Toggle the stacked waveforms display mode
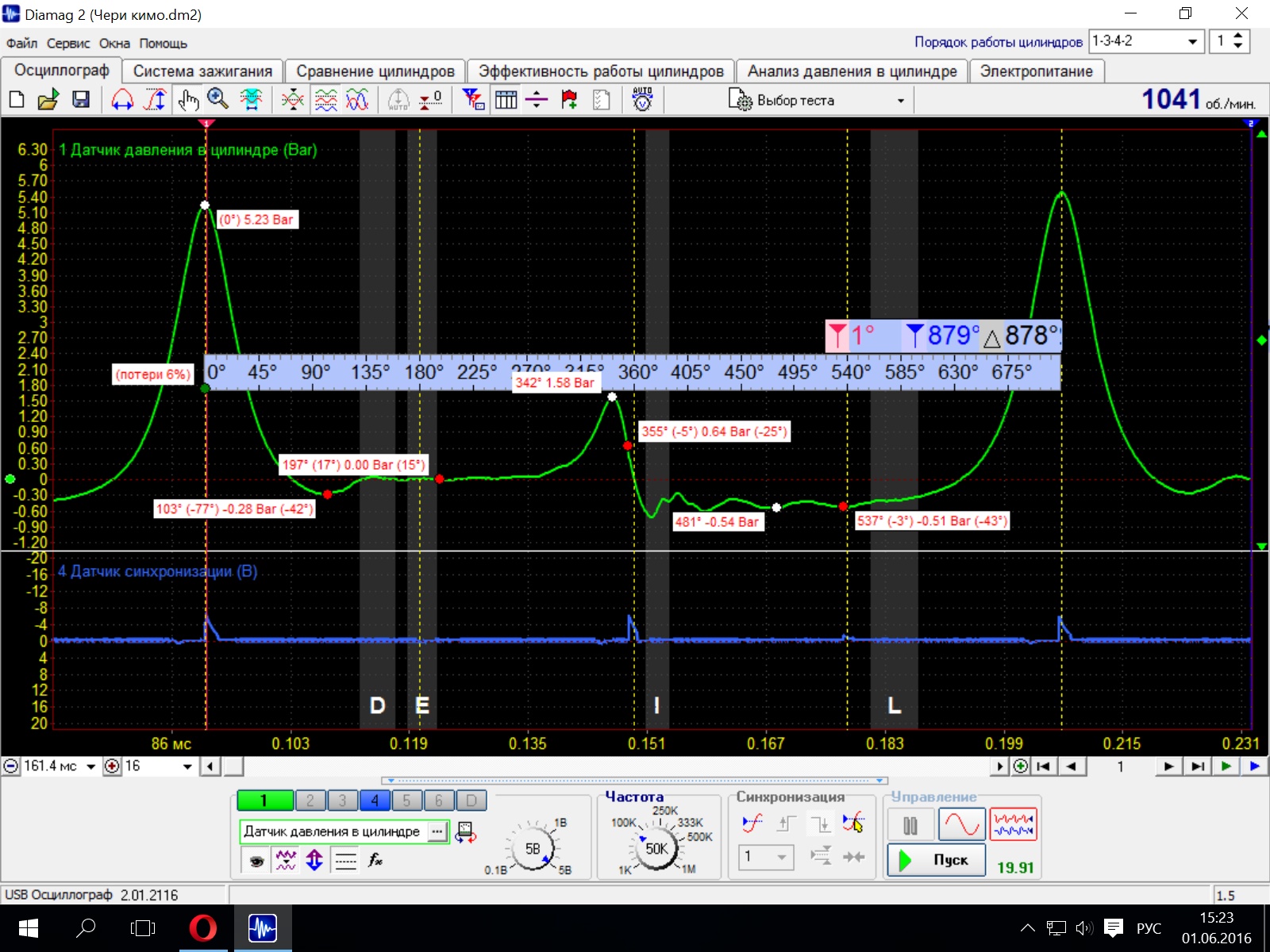 tap(325, 100)
